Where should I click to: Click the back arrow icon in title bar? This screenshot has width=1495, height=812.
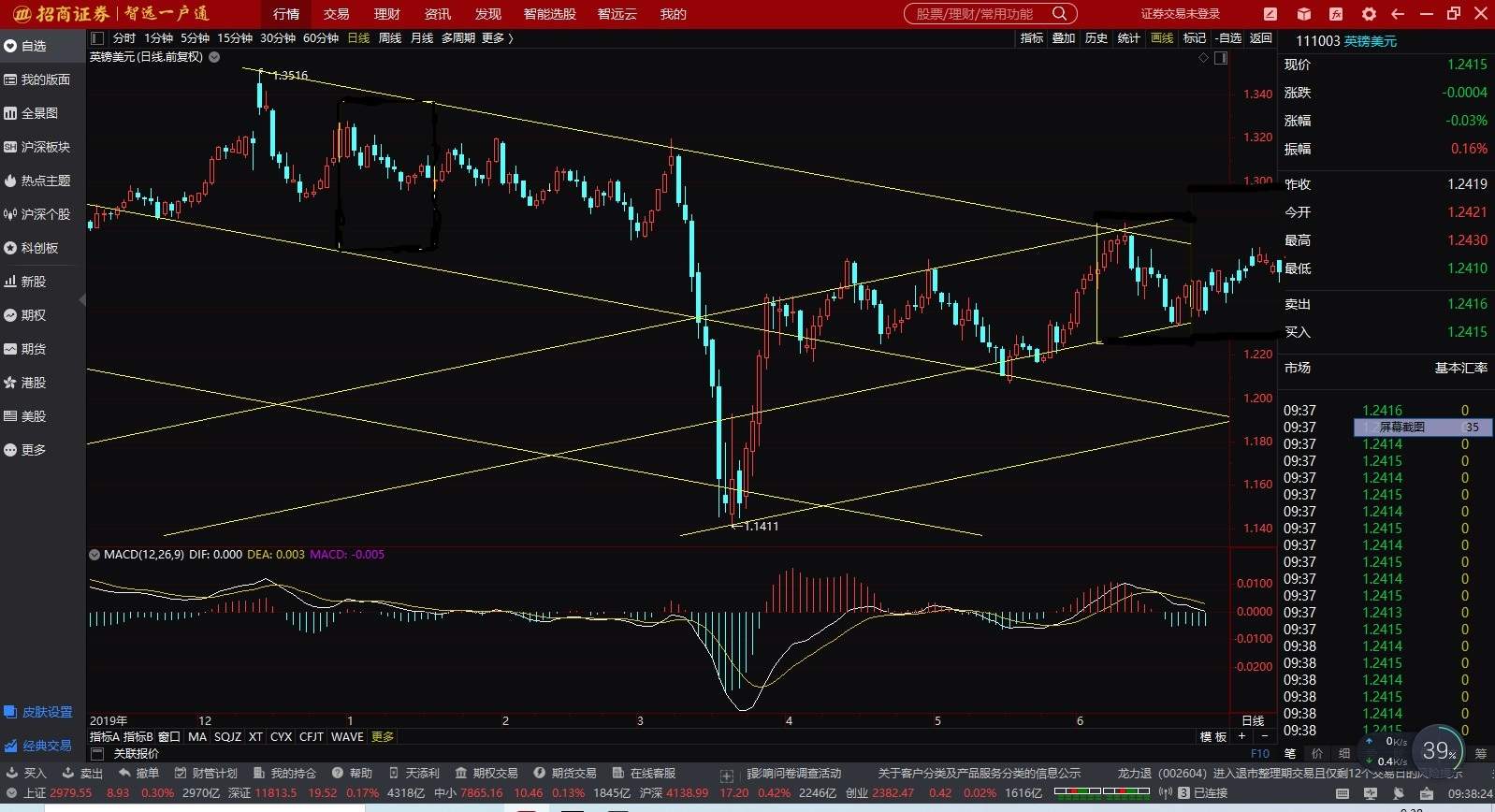point(1398,14)
